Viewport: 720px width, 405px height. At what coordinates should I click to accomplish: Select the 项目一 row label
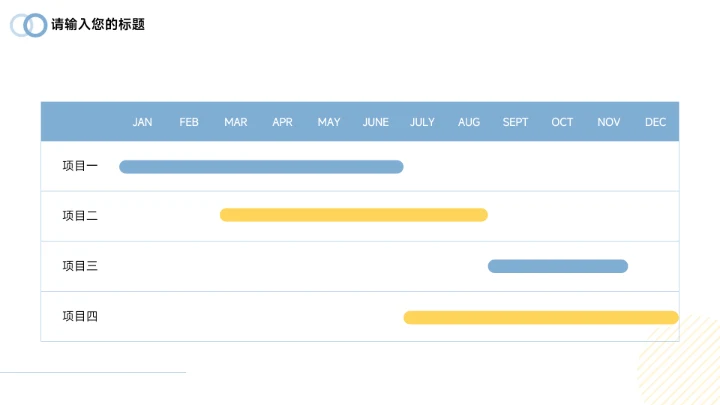(x=80, y=166)
